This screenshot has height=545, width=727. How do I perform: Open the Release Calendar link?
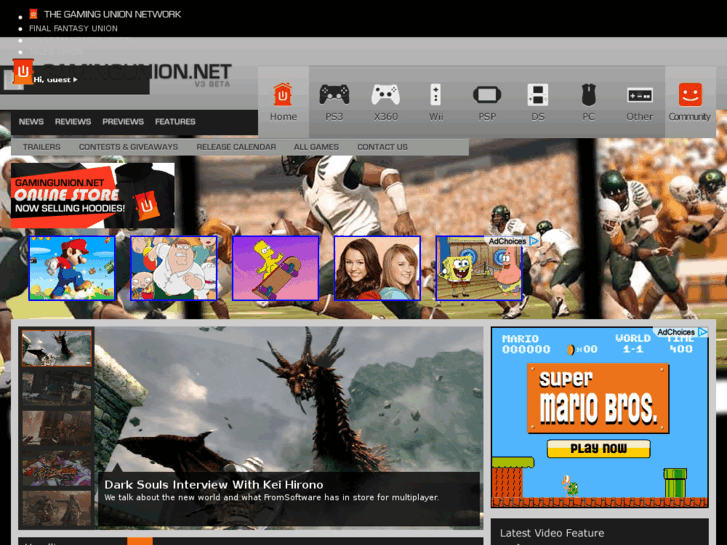point(236,147)
